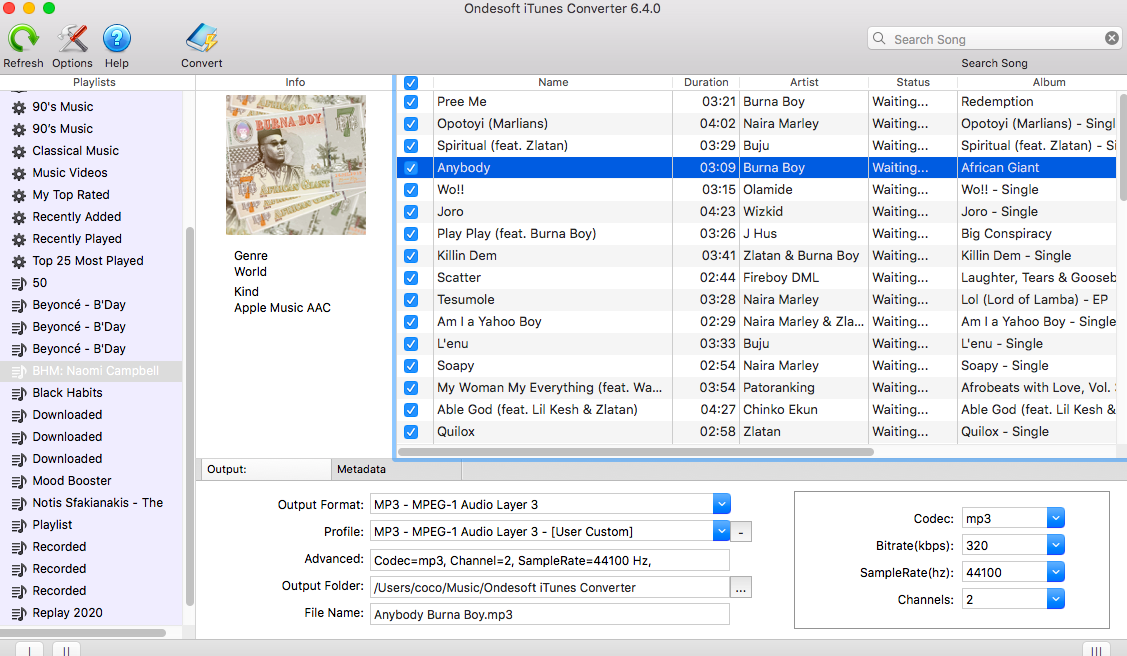Click the search magnifier icon

(879, 38)
